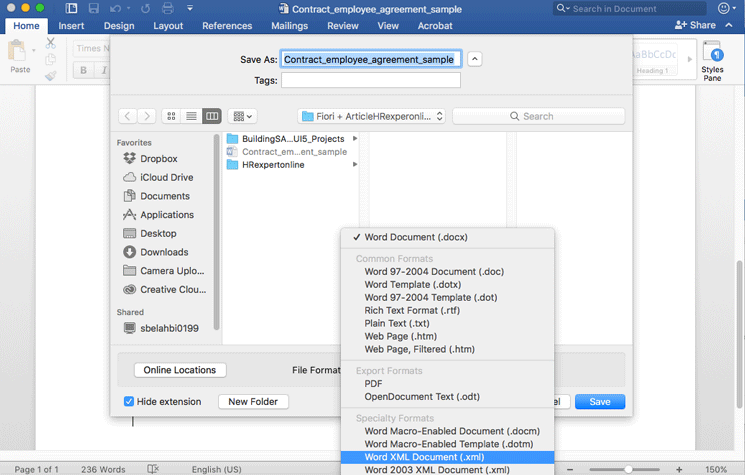
Task: Click the Search in Document field
Action: point(629,9)
